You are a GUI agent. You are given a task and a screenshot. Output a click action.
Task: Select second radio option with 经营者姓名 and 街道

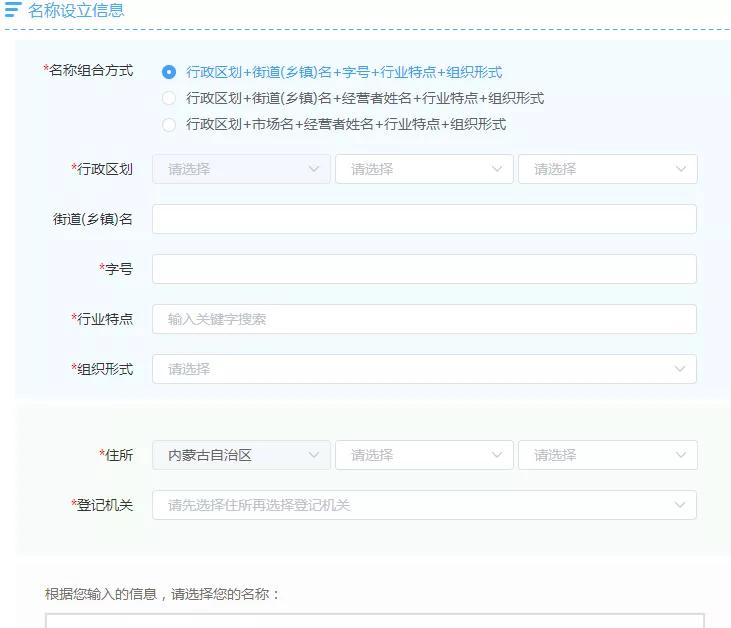[x=169, y=98]
